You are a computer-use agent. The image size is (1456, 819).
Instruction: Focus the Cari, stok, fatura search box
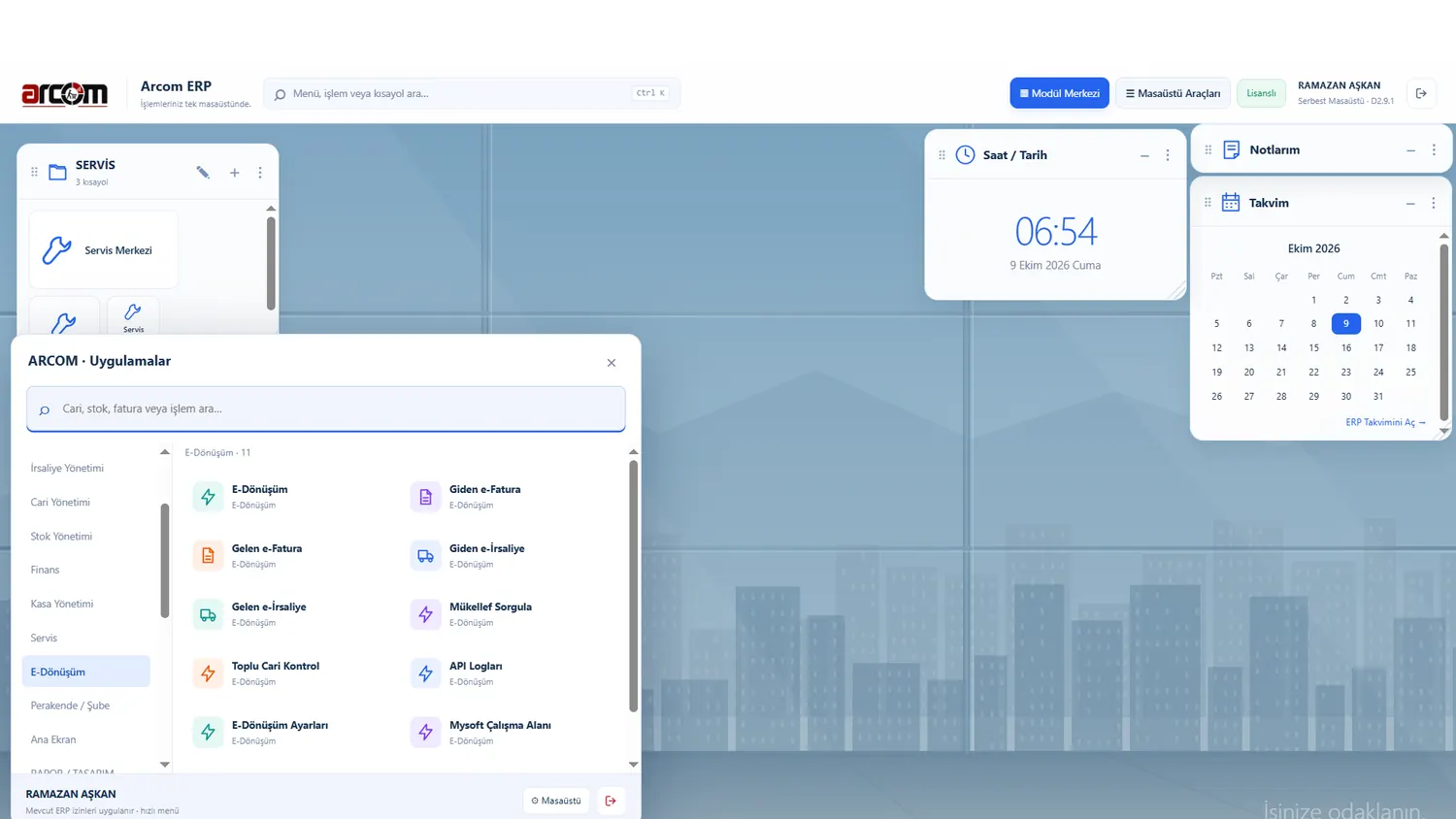(326, 409)
